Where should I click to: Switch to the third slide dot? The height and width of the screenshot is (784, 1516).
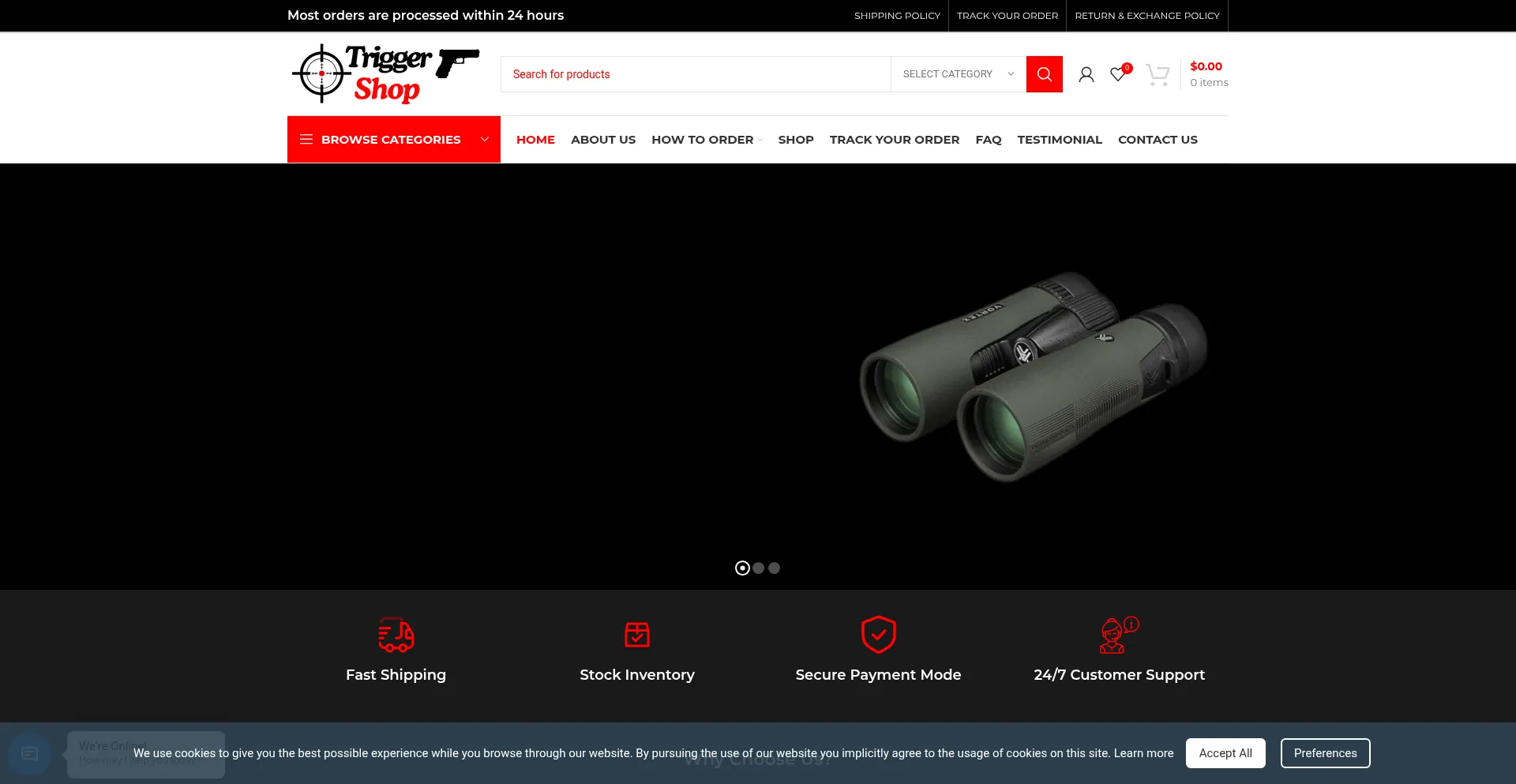click(775, 568)
